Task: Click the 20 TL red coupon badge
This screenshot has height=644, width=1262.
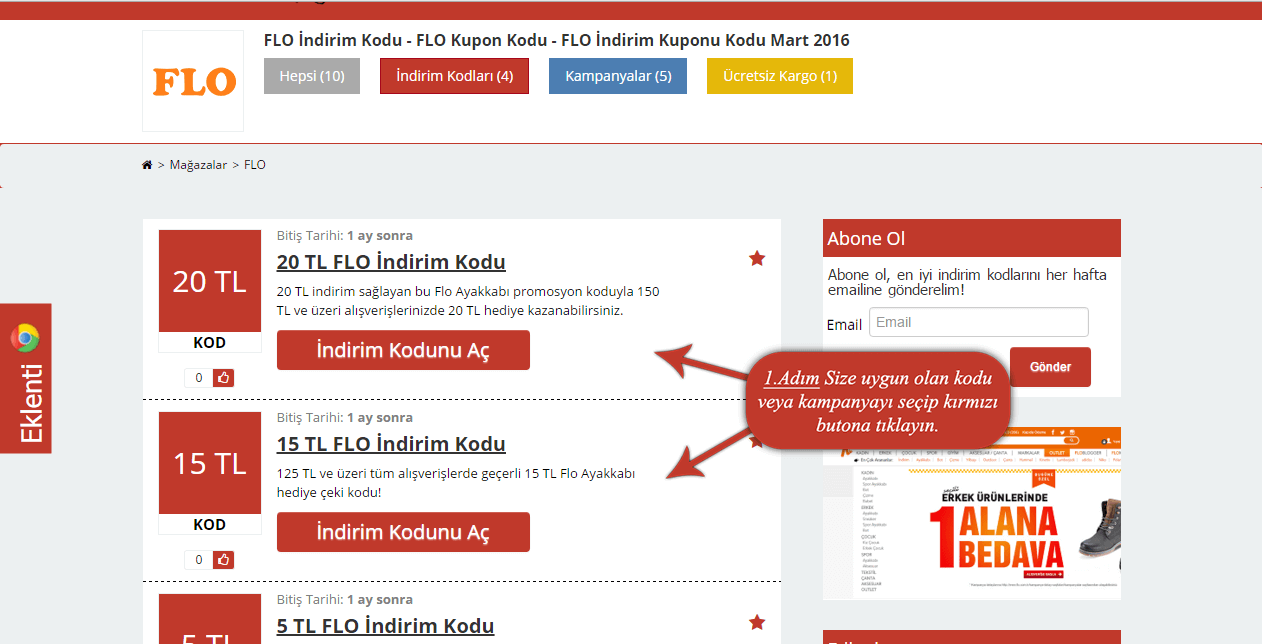Action: click(x=210, y=281)
